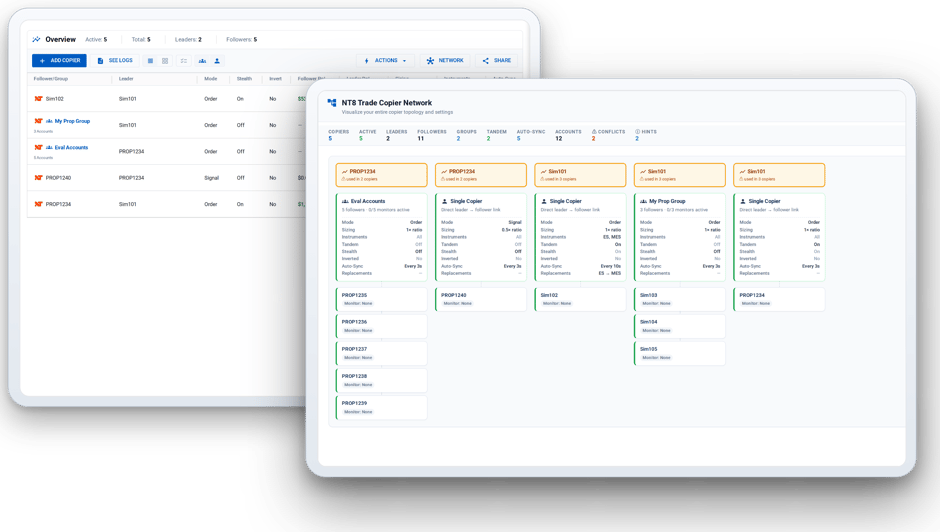Click the group icon before My Prop Group link
The image size is (940, 532).
49,121
